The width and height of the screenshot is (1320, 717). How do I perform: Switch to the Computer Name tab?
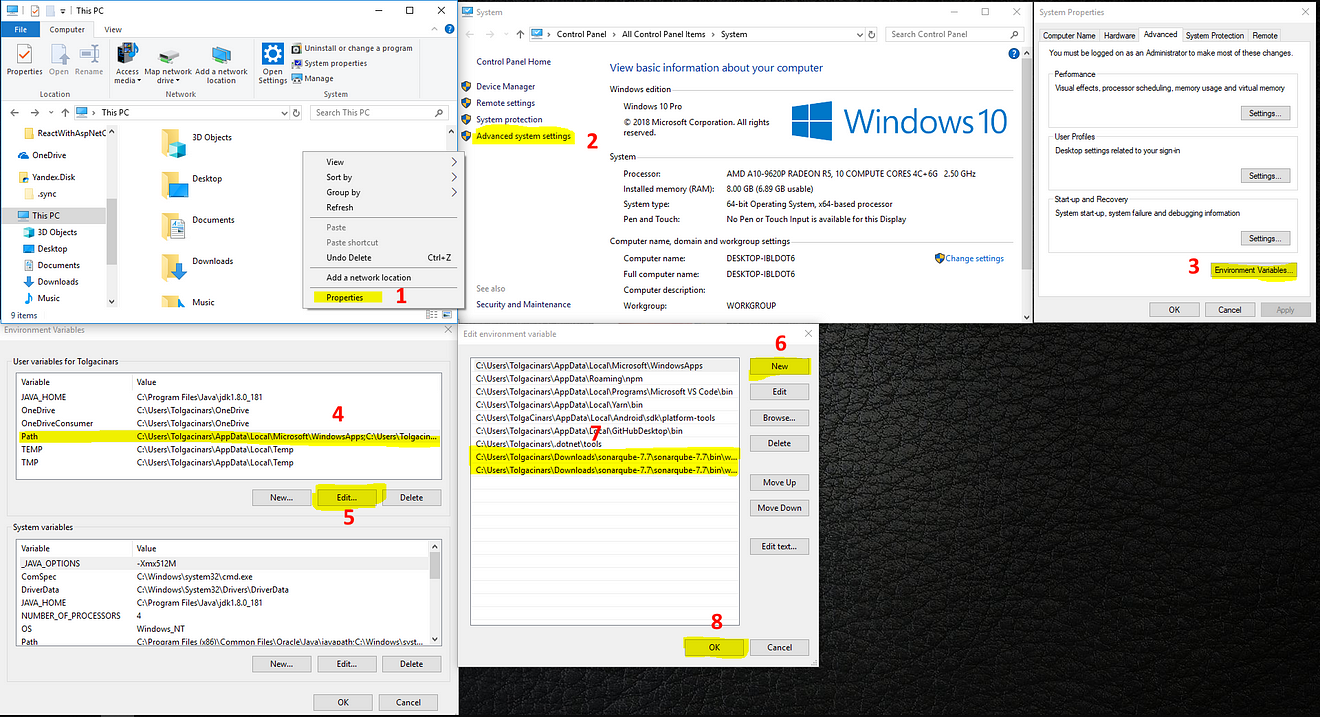1069,35
